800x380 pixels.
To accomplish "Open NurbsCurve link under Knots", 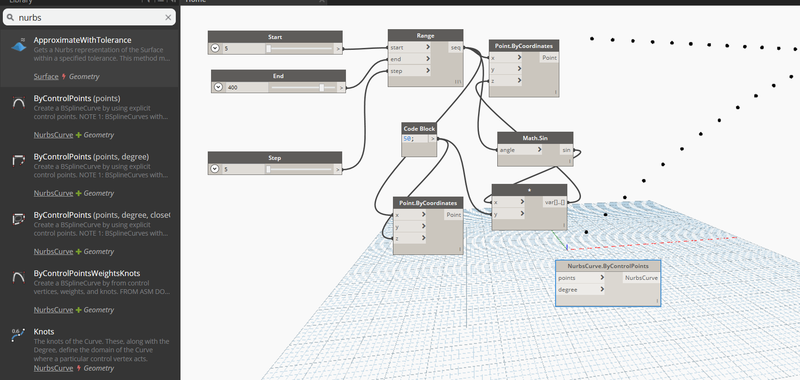I will coord(53,368).
